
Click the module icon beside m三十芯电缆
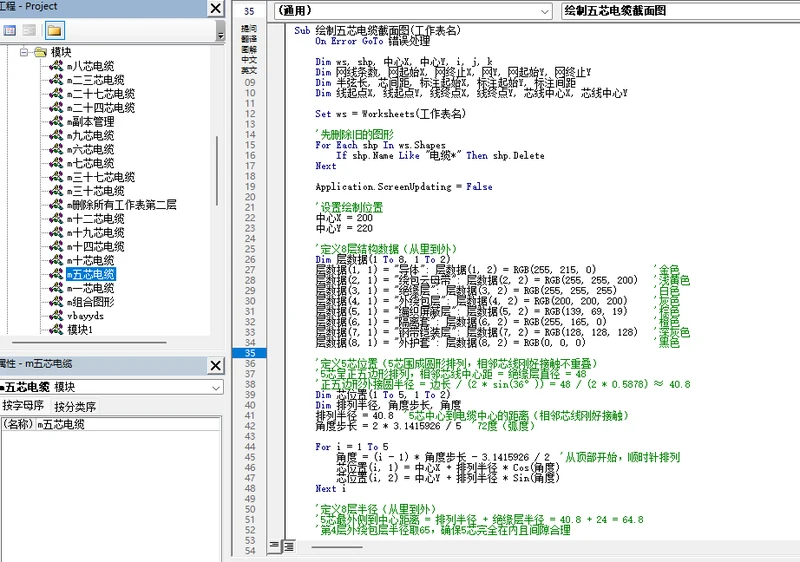56,191
